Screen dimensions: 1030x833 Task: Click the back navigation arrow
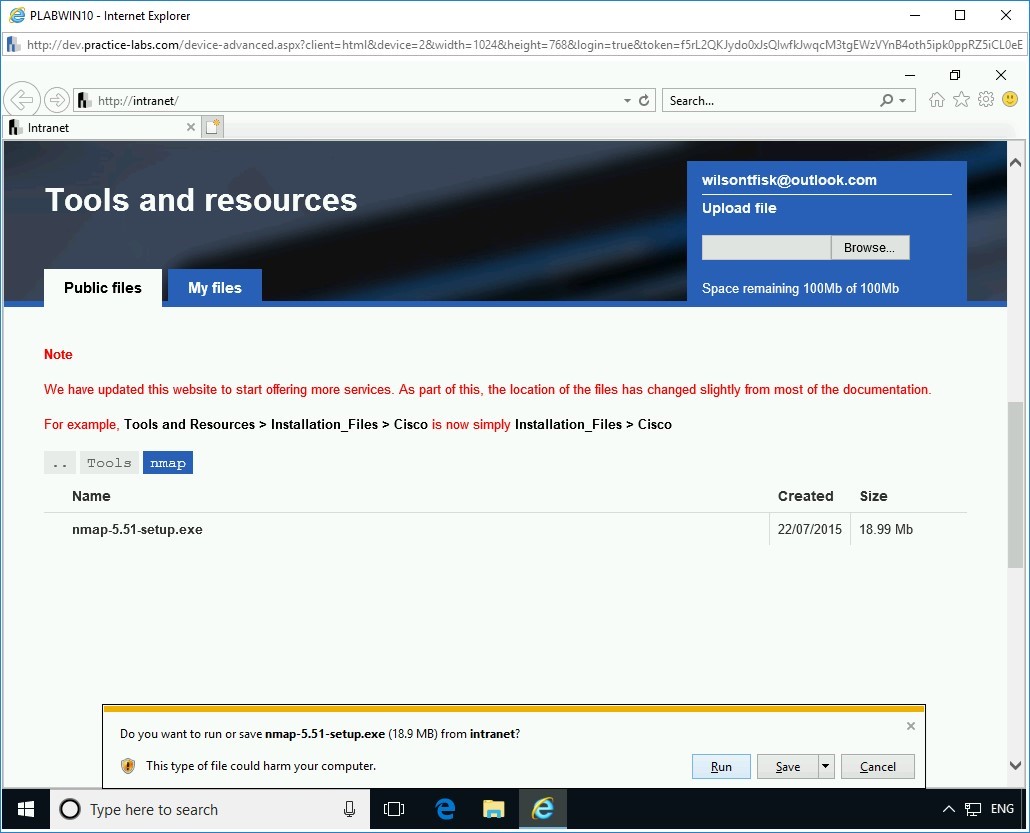pos(22,99)
